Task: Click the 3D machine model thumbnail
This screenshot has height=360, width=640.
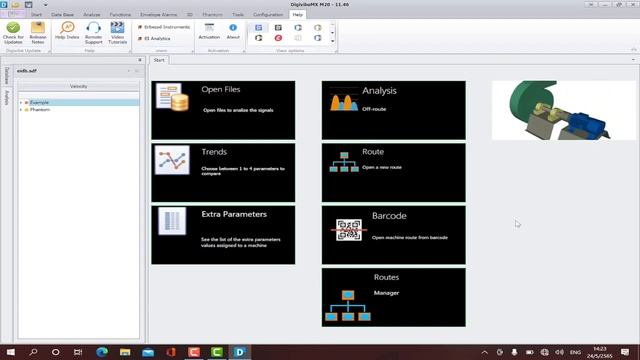Action: 564,110
